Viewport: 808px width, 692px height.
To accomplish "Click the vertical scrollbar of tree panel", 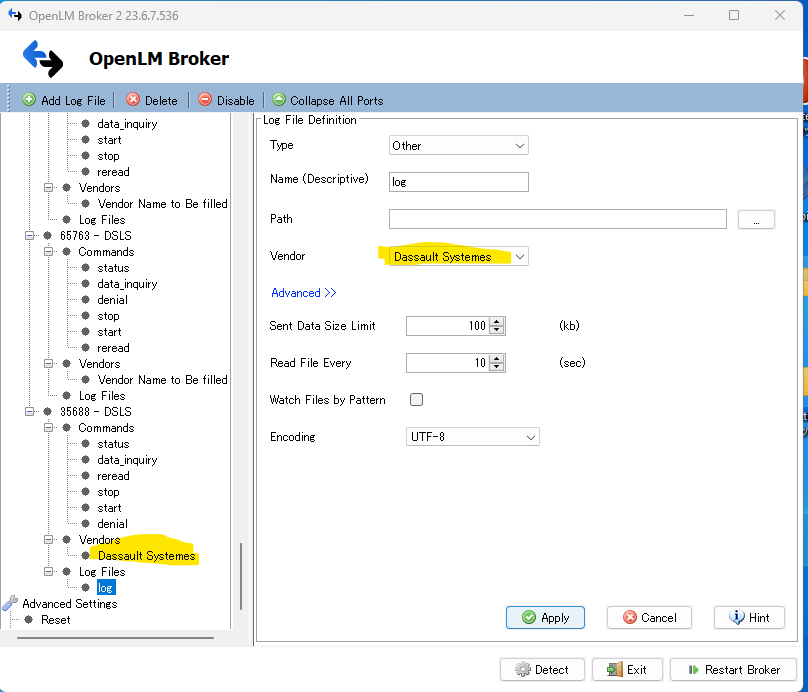I will click(241, 577).
